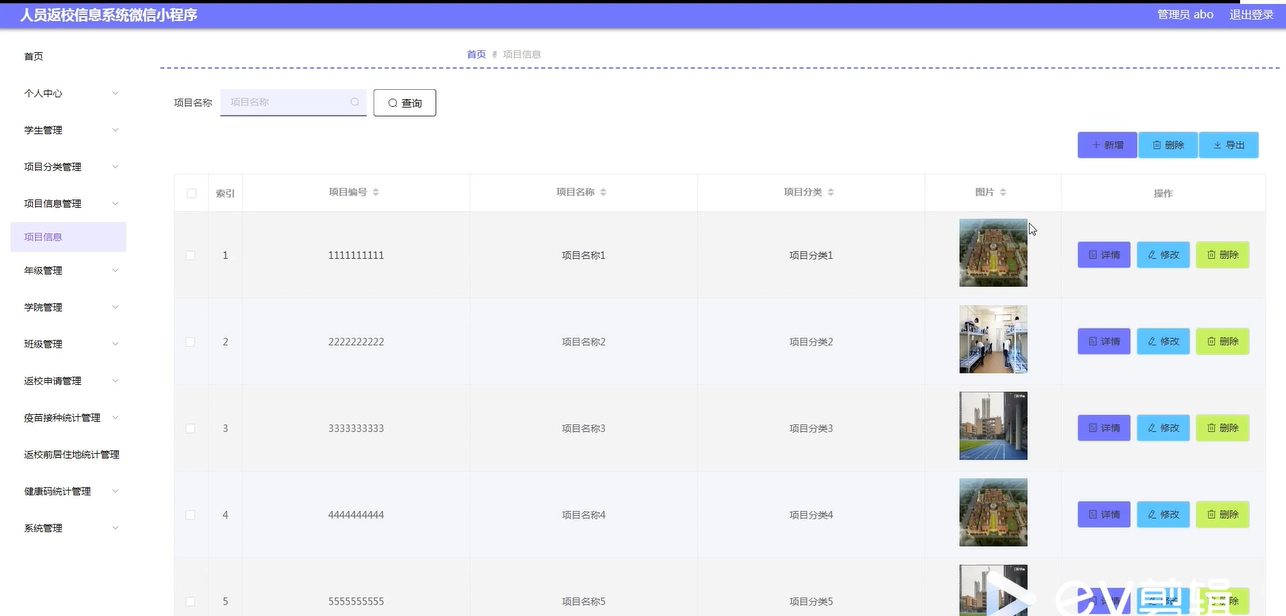Screen dimensions: 1286x616
Task: Expand the 年级管理 sidebar menu
Action: point(68,270)
